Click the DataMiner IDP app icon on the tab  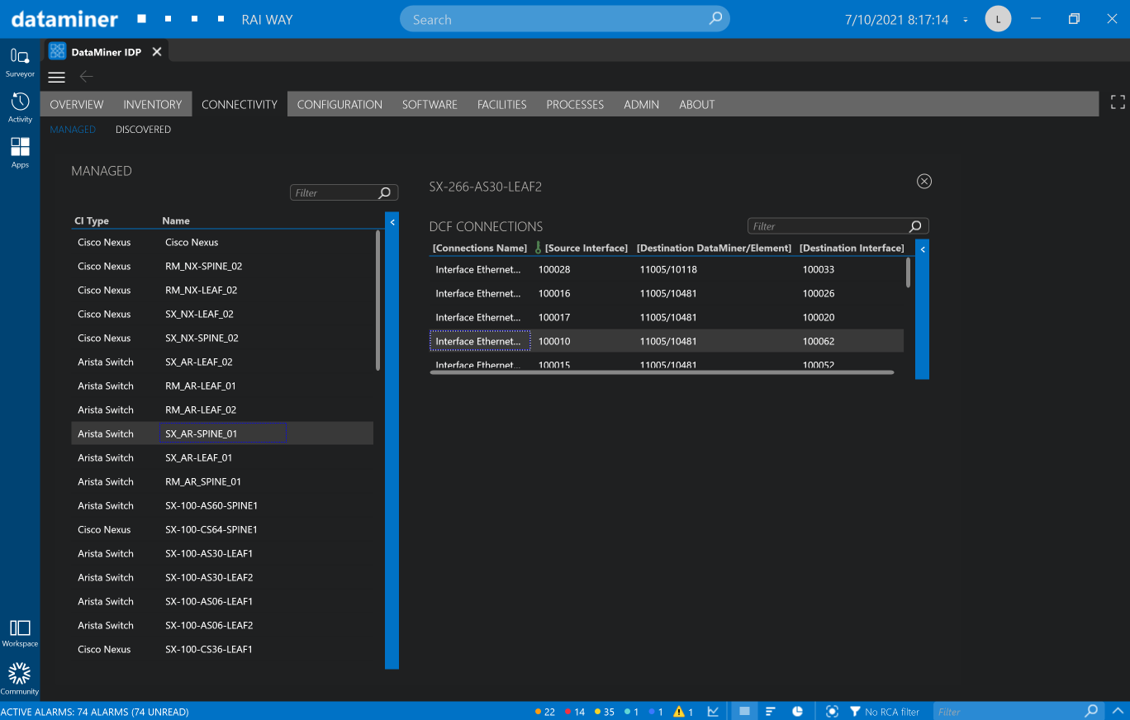[58, 51]
